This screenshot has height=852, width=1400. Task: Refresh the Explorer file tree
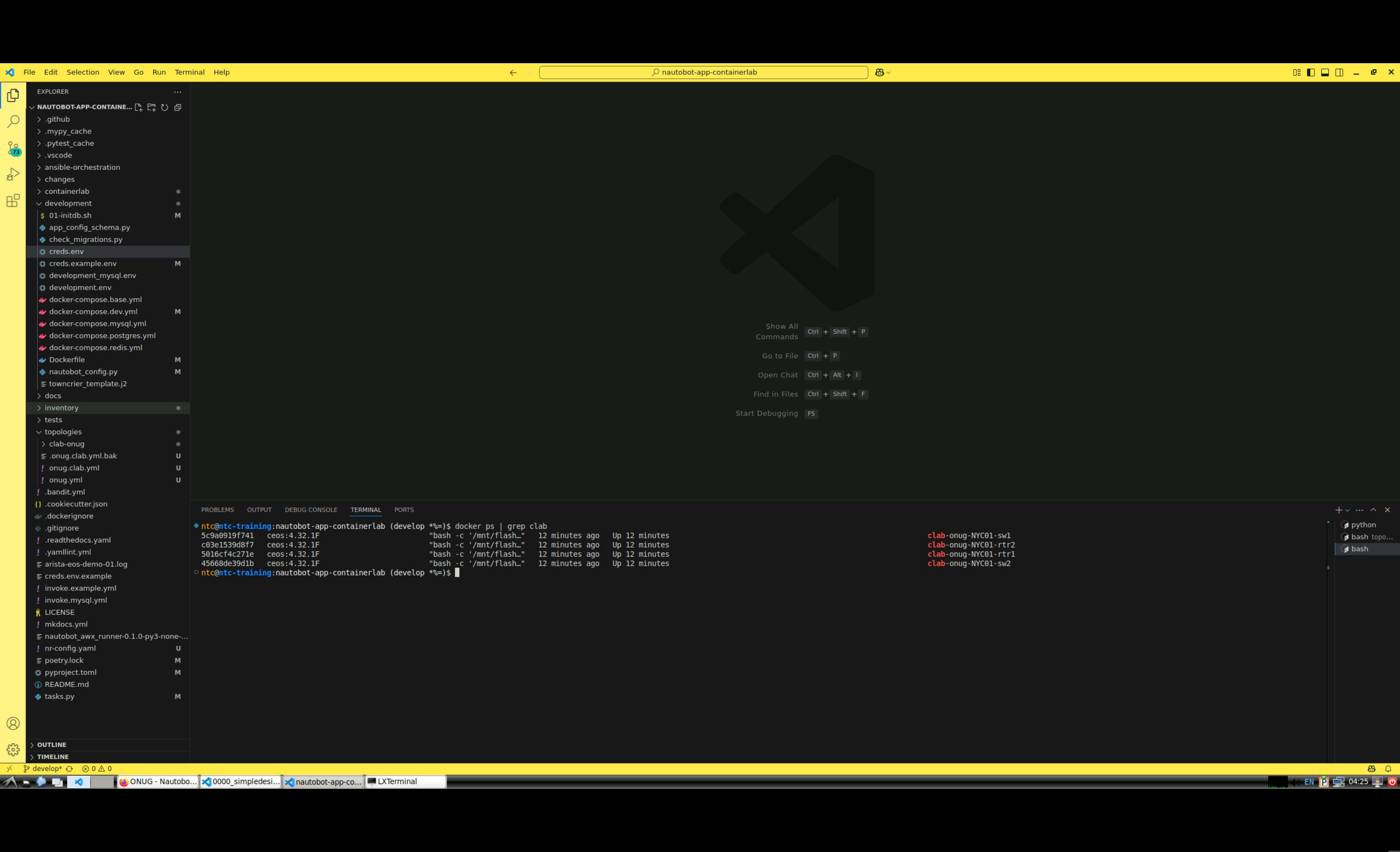pos(165,107)
